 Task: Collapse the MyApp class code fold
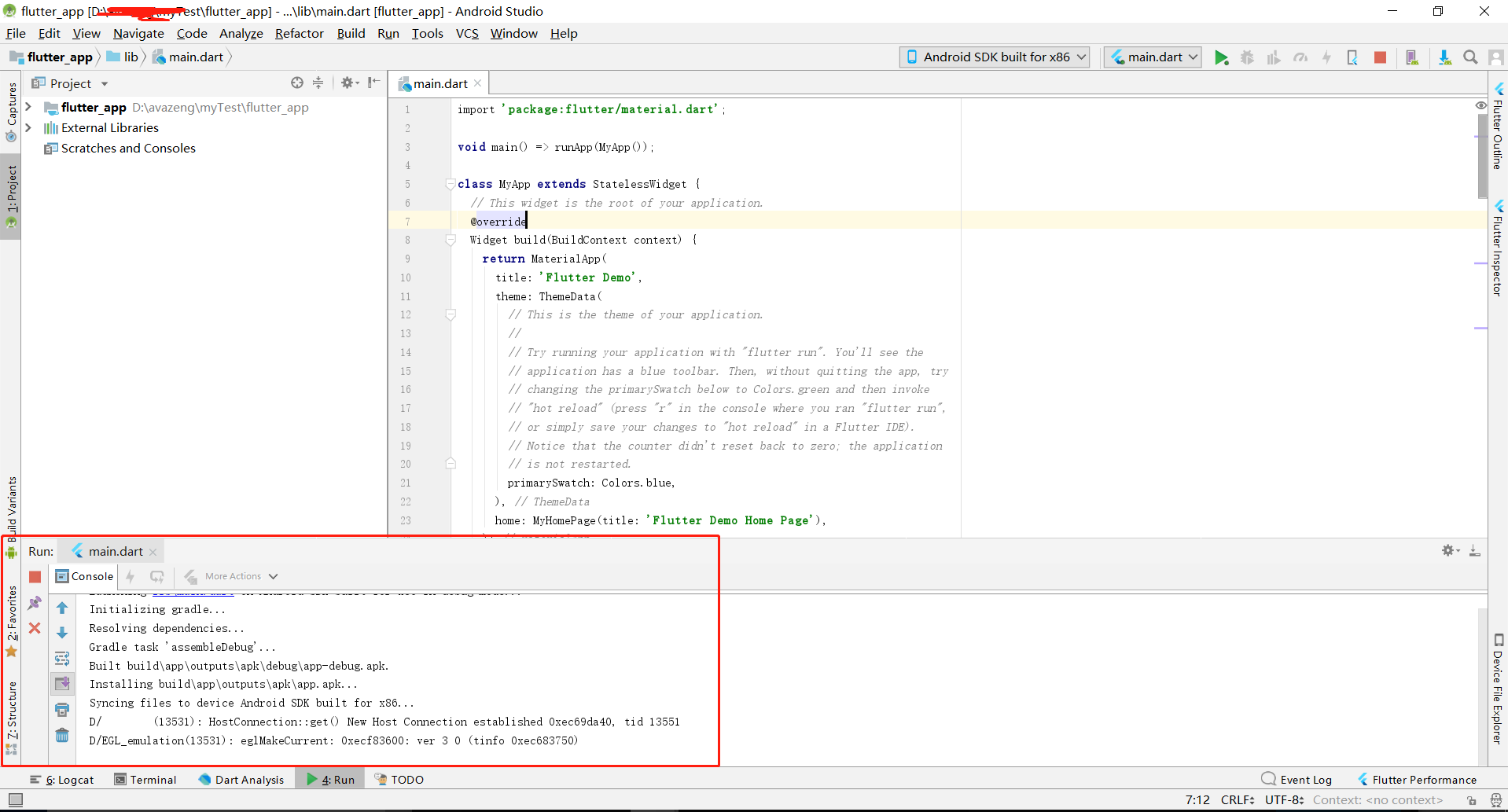pyautogui.click(x=451, y=184)
